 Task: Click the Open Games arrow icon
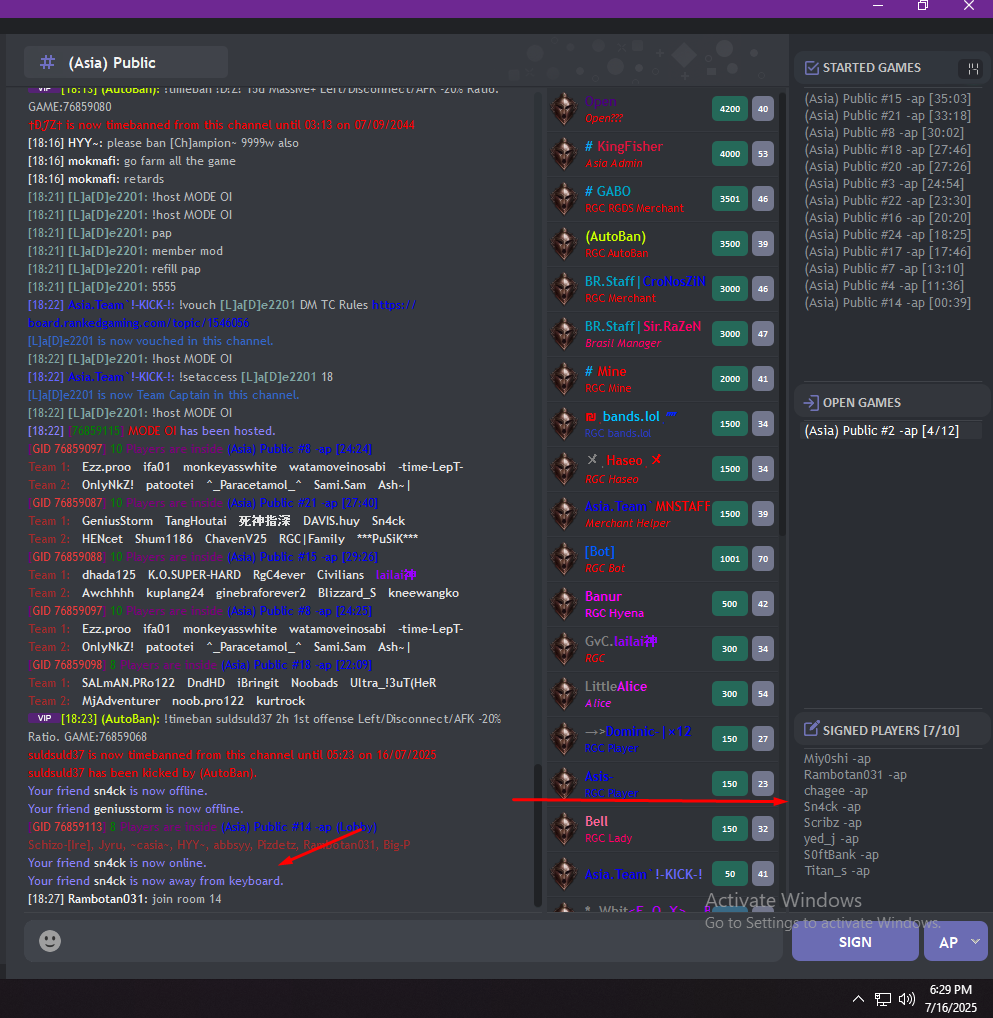(811, 403)
